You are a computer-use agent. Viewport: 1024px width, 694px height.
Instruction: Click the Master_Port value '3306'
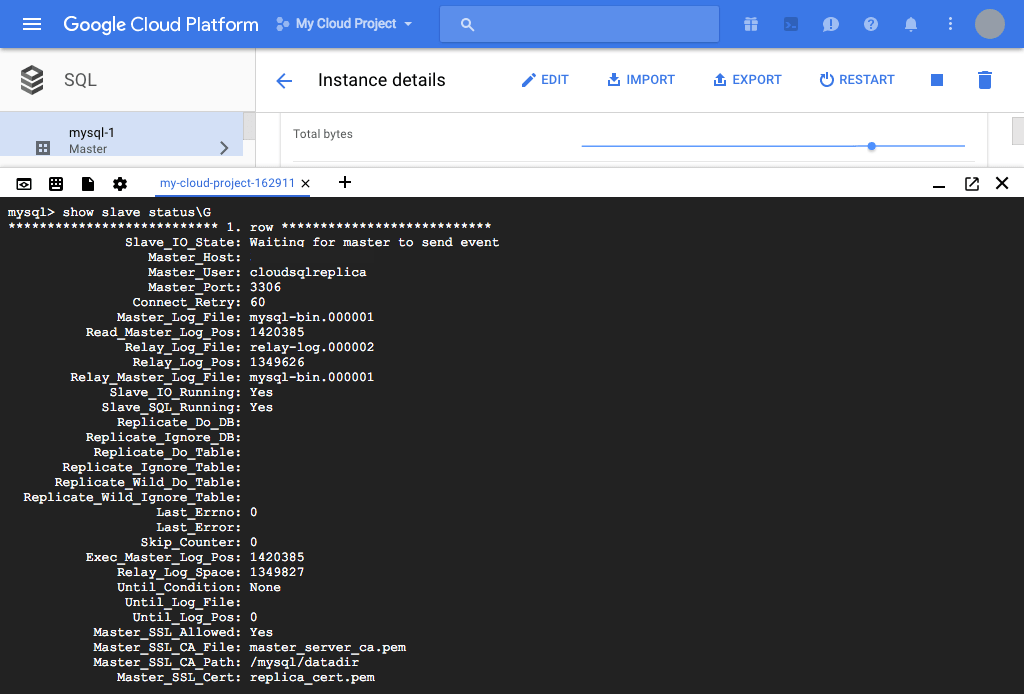(x=265, y=287)
